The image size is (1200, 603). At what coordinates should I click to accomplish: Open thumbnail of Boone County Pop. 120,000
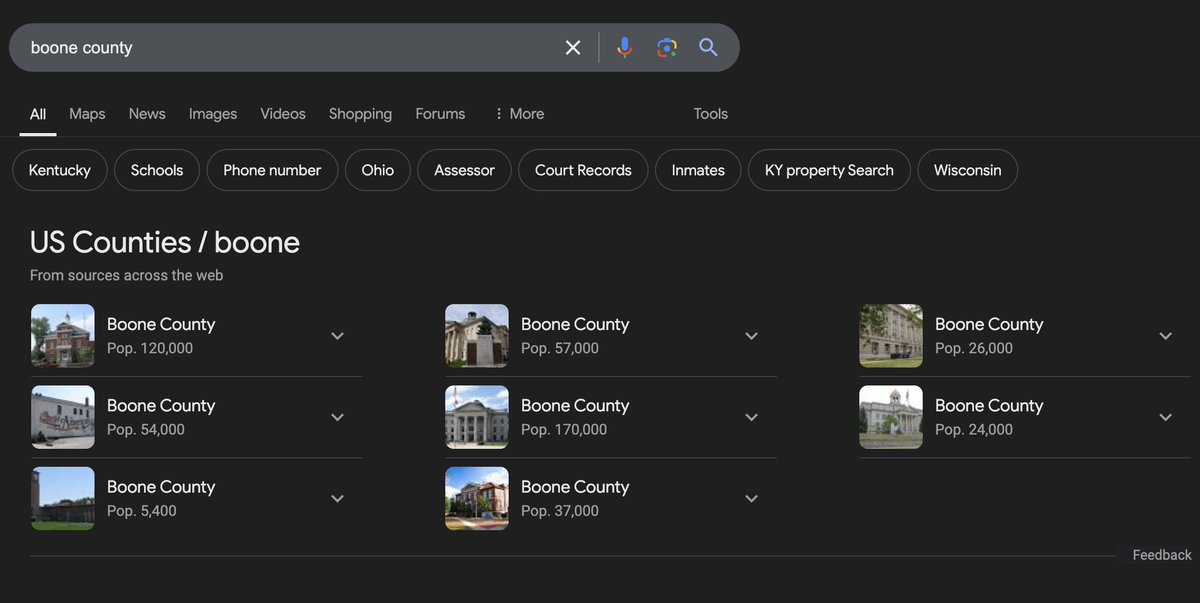click(63, 336)
